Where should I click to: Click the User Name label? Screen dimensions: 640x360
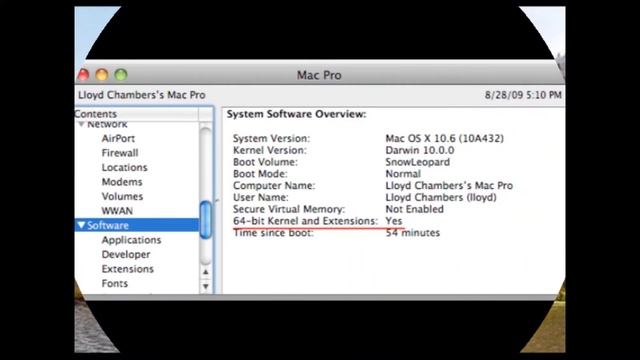(x=261, y=198)
